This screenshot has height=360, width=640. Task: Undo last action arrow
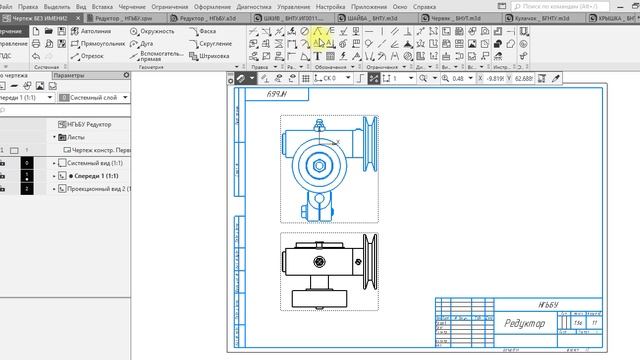pos(36,56)
